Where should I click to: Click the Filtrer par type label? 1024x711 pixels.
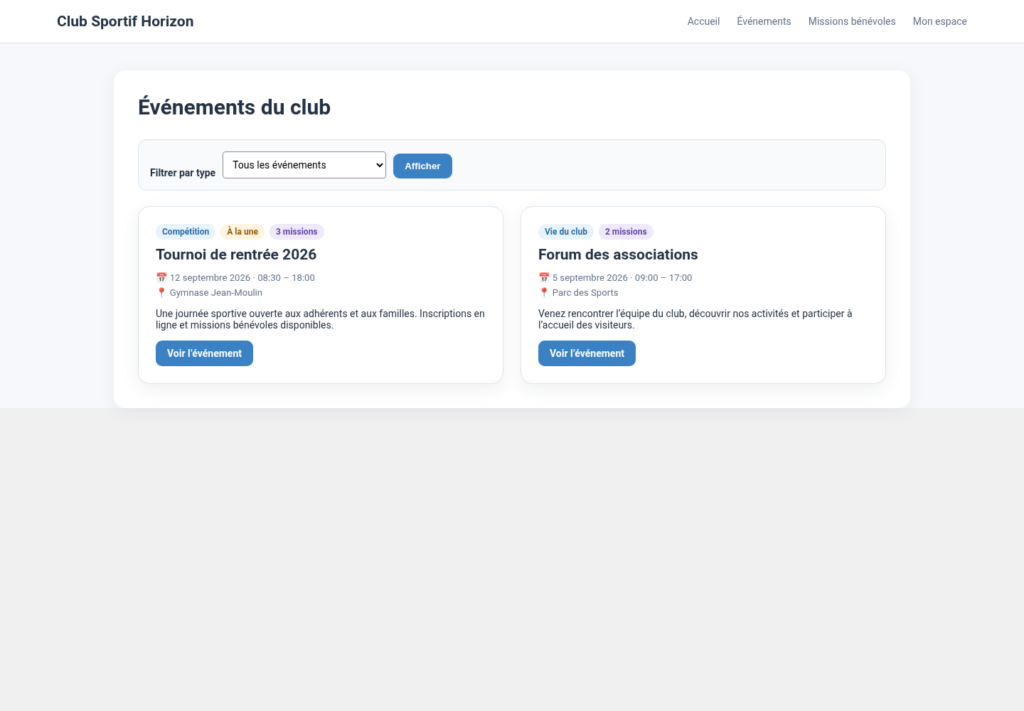183,173
